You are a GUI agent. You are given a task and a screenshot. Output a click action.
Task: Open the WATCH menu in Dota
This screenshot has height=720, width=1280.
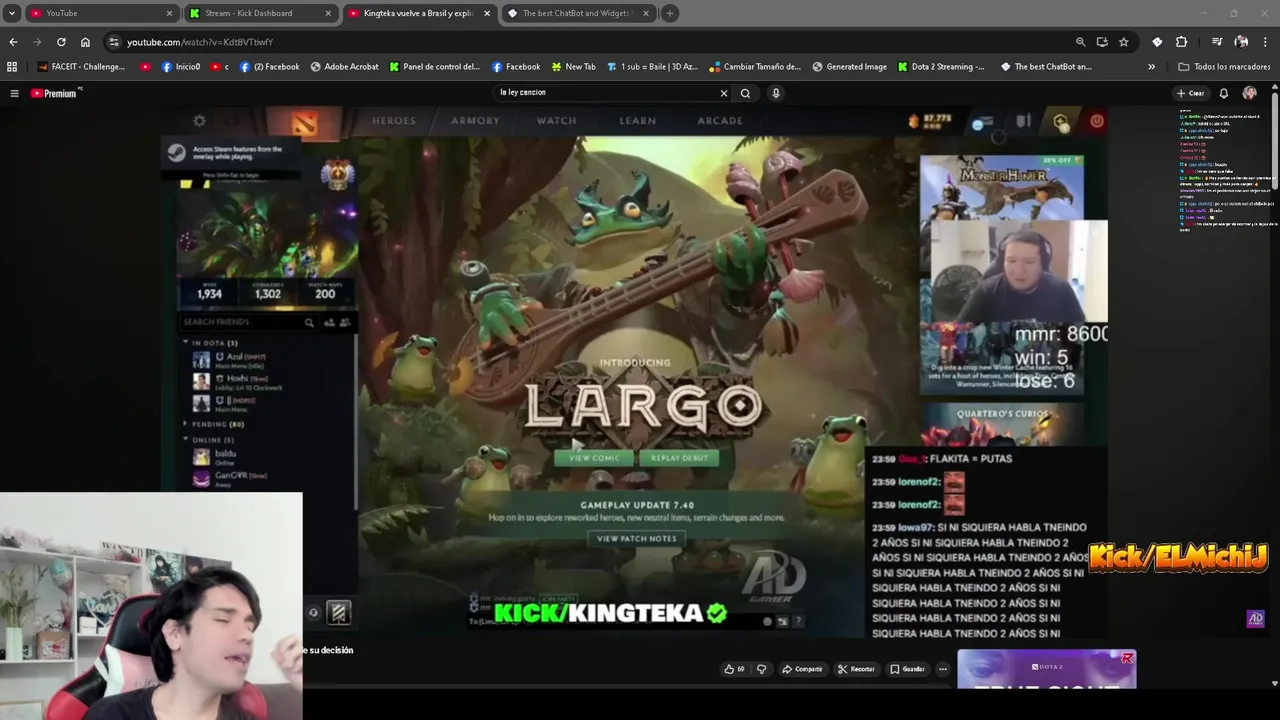[556, 120]
